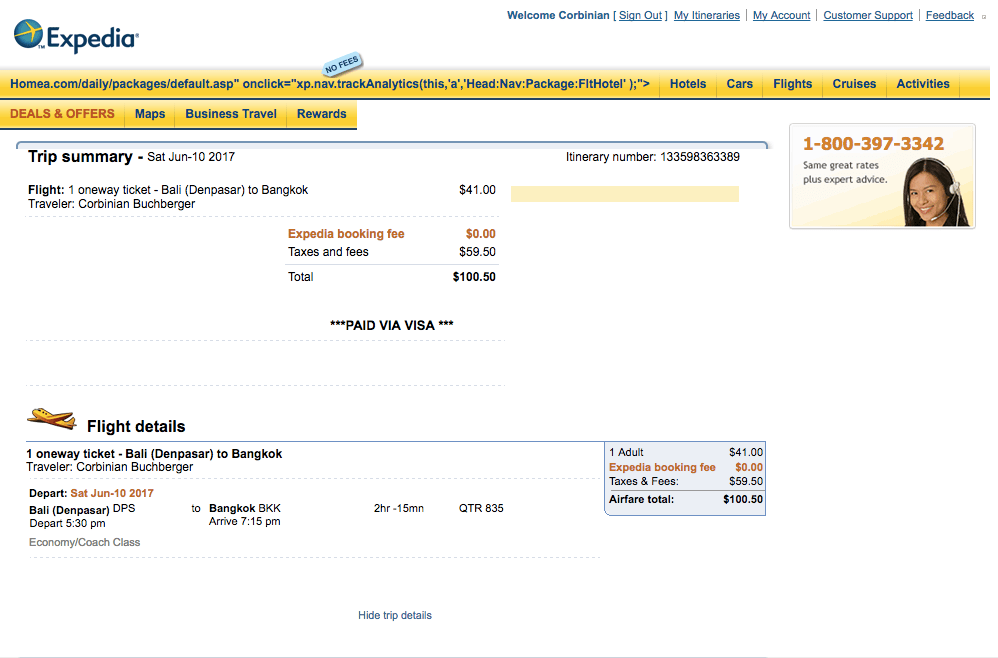Open Maps from the sub-navigation
998x658 pixels.
150,114
